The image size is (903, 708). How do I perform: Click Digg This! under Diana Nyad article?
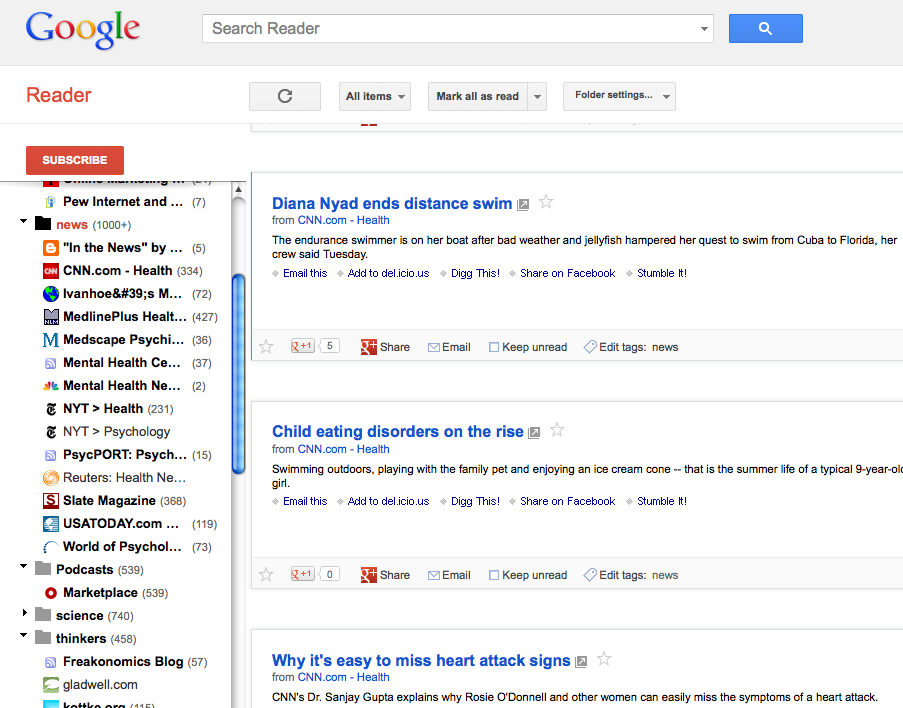coord(475,273)
